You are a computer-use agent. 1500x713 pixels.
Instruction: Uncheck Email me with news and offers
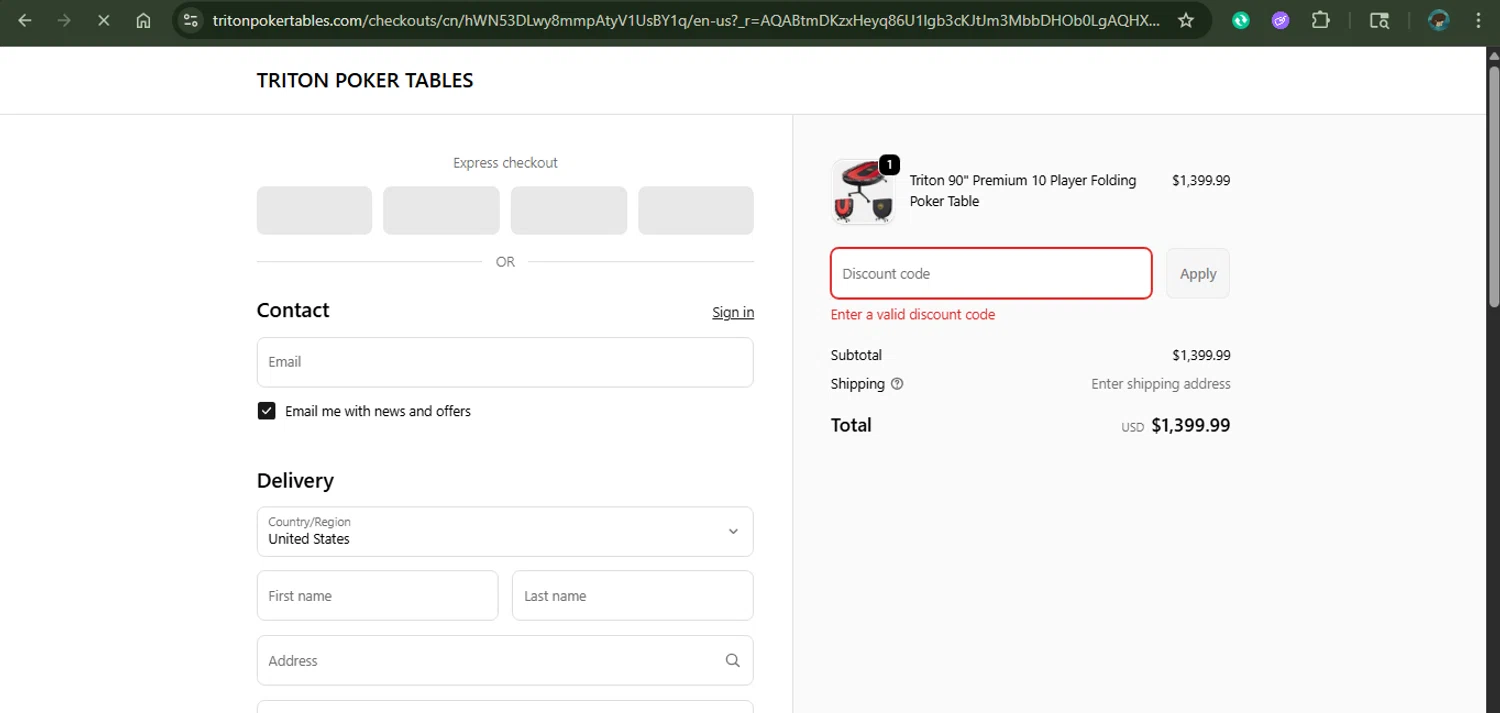pos(266,411)
